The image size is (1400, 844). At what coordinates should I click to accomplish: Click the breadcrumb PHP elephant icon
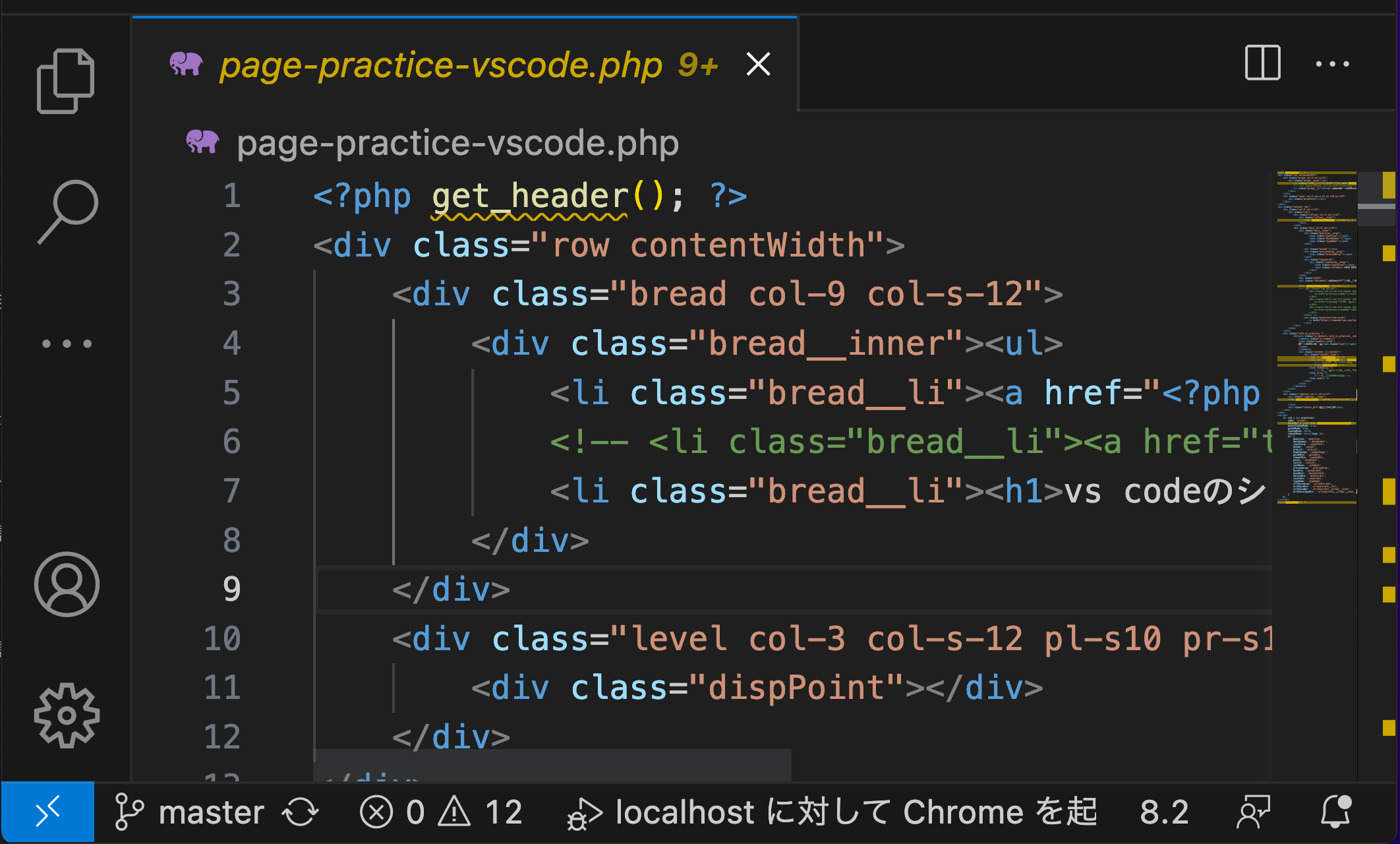click(x=202, y=142)
